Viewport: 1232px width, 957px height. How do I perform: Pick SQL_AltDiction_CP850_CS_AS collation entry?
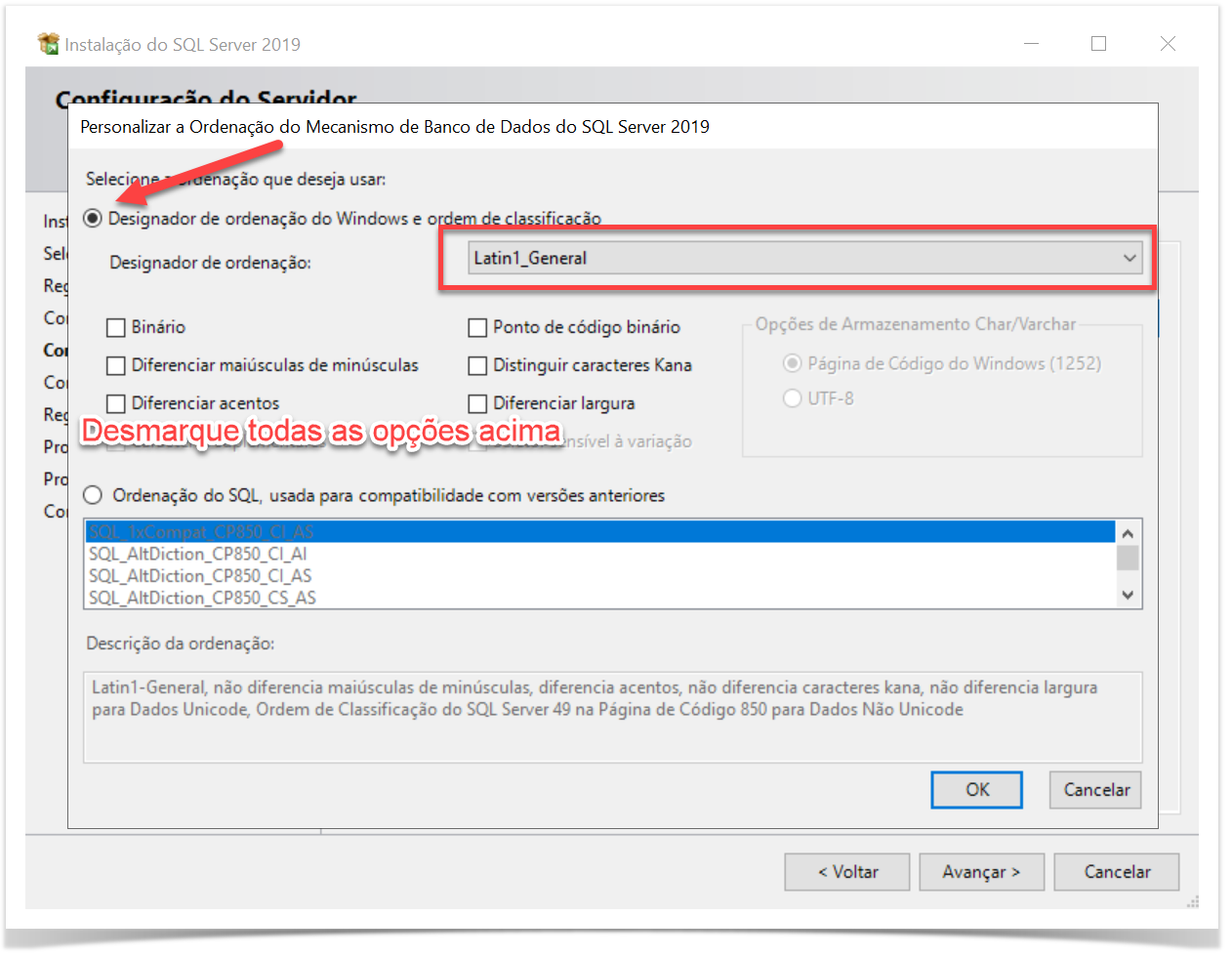point(202,598)
